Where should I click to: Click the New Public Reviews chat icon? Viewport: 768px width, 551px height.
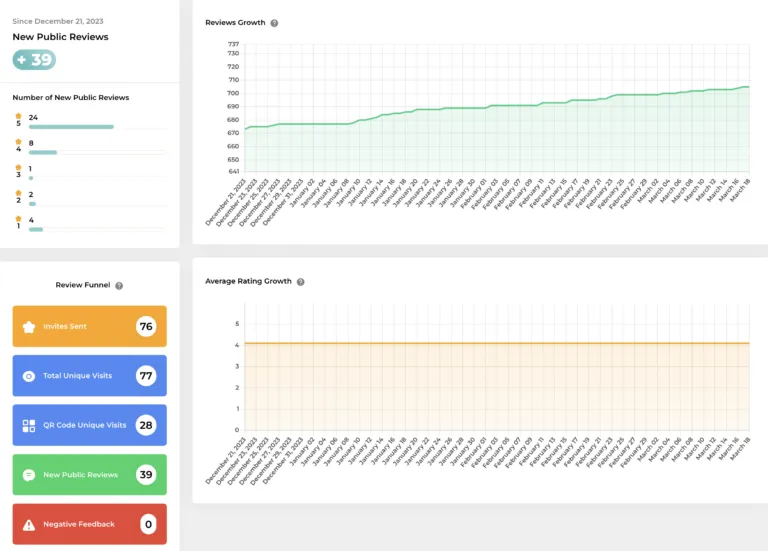(29, 475)
